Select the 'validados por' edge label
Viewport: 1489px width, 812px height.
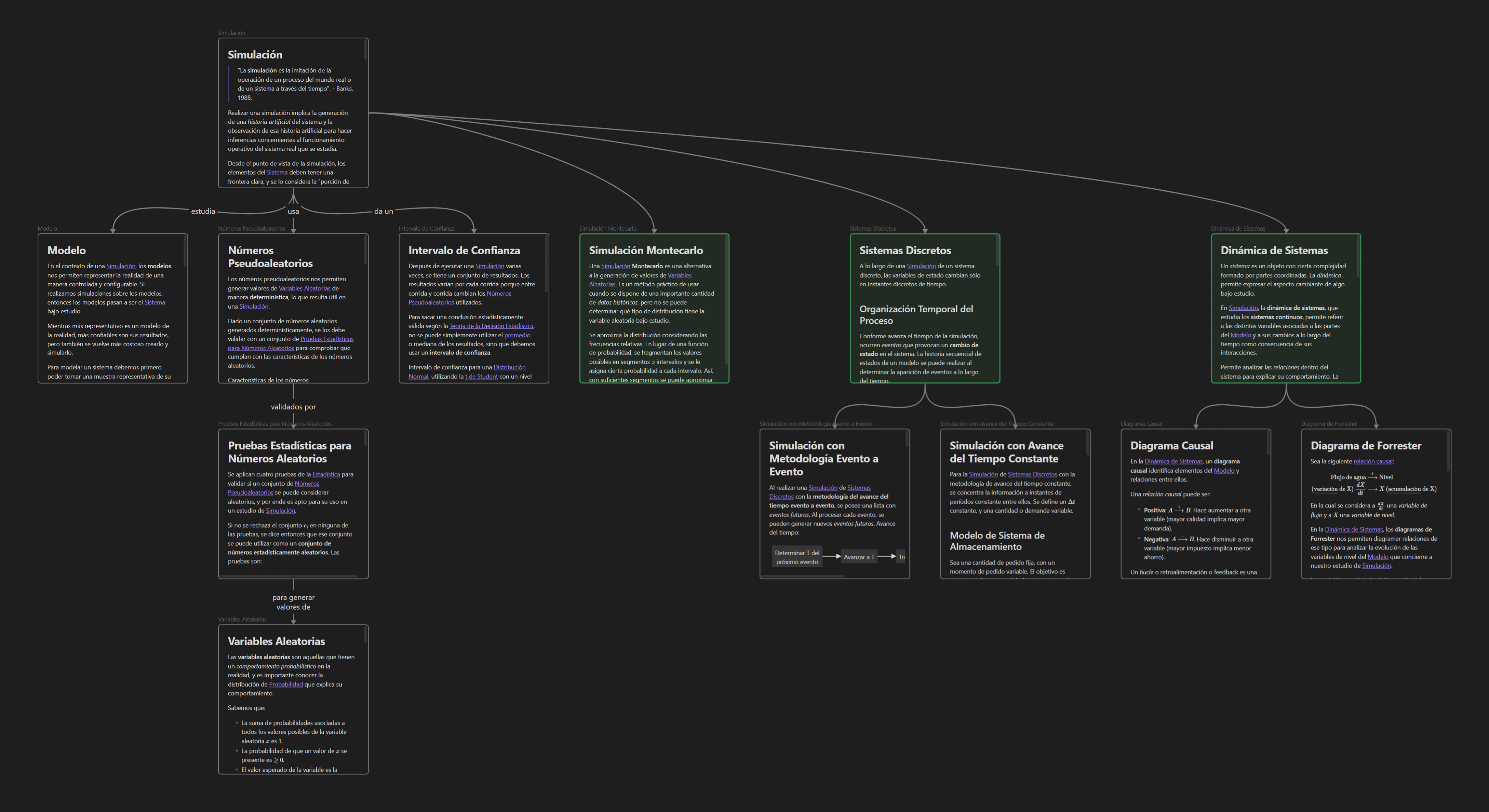[294, 407]
